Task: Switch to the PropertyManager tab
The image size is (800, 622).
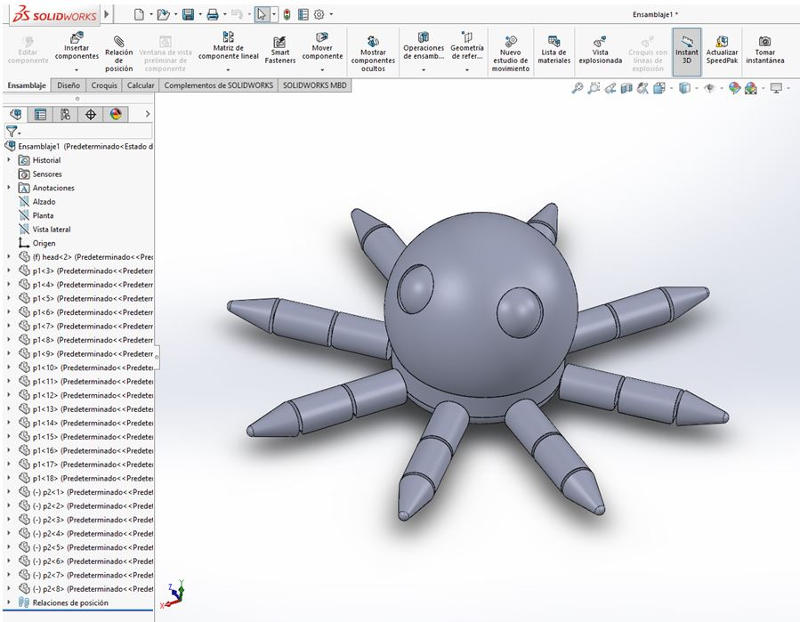Action: pyautogui.click(x=40, y=114)
